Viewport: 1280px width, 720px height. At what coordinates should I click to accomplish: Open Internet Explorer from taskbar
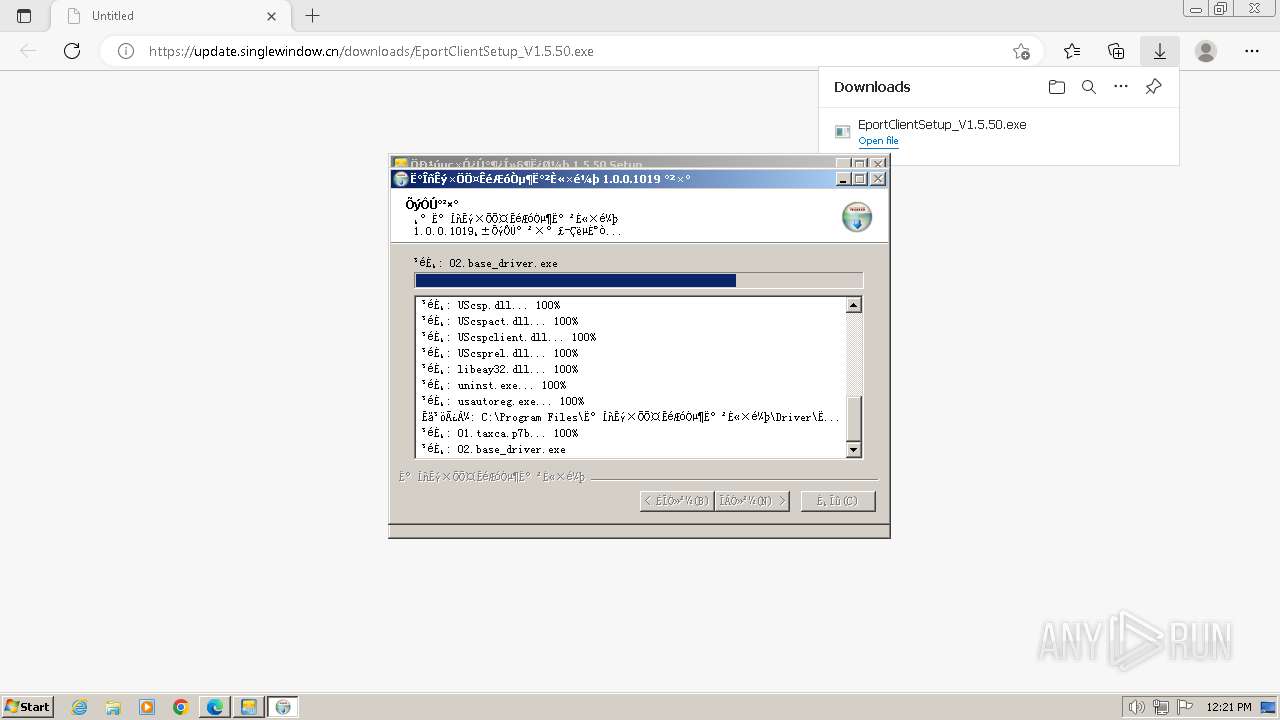[x=79, y=707]
